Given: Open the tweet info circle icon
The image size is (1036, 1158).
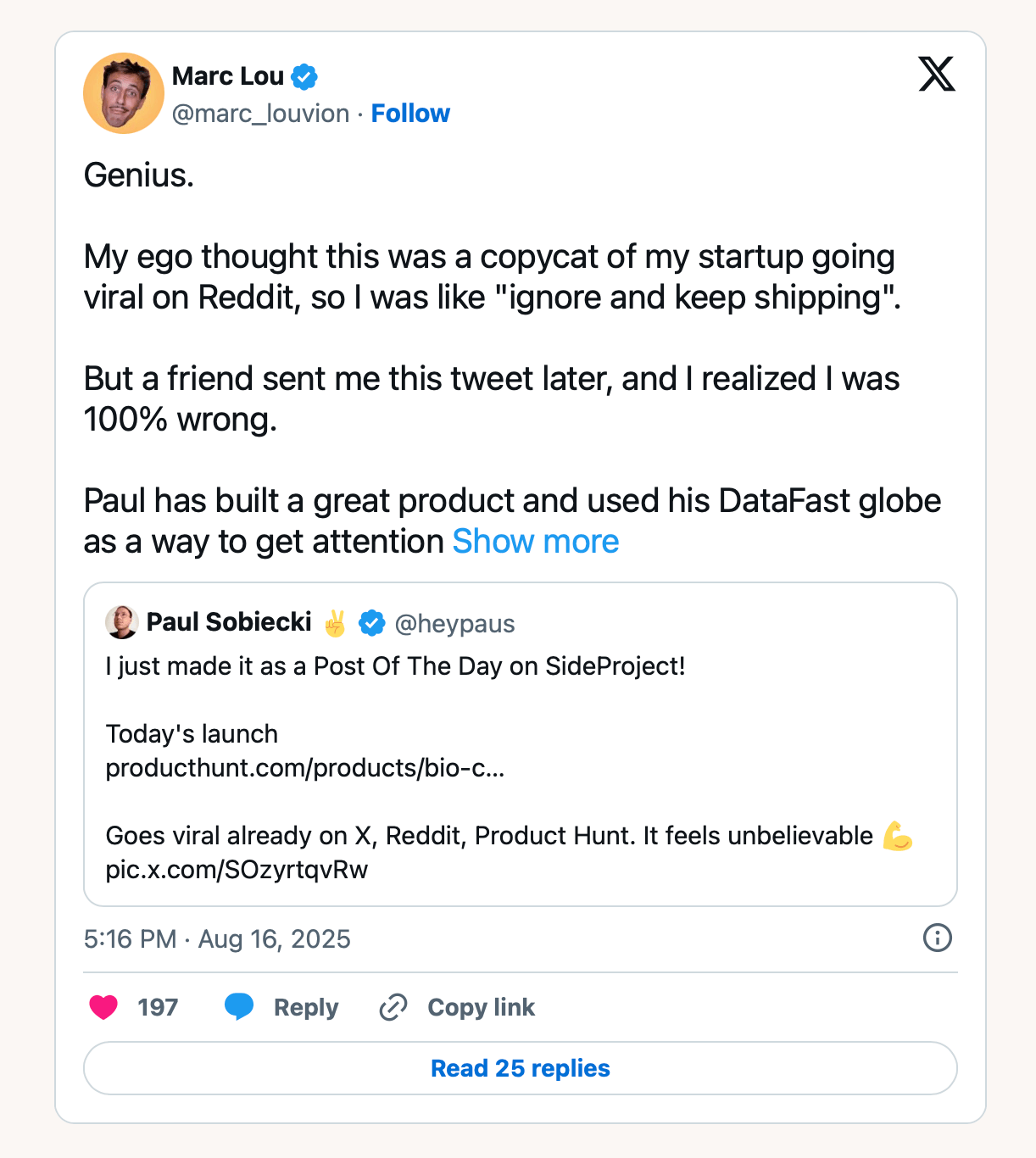Looking at the screenshot, I should pos(937,938).
